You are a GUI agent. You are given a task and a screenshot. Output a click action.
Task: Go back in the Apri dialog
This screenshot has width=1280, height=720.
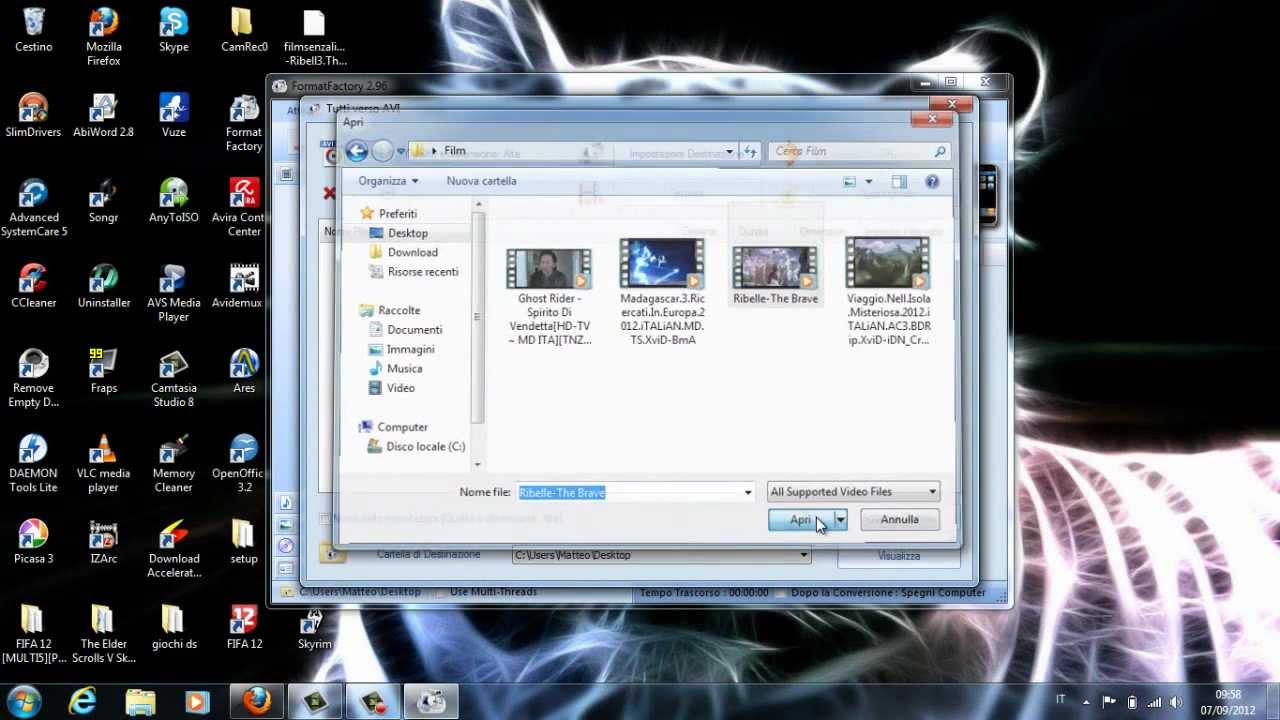(x=356, y=151)
